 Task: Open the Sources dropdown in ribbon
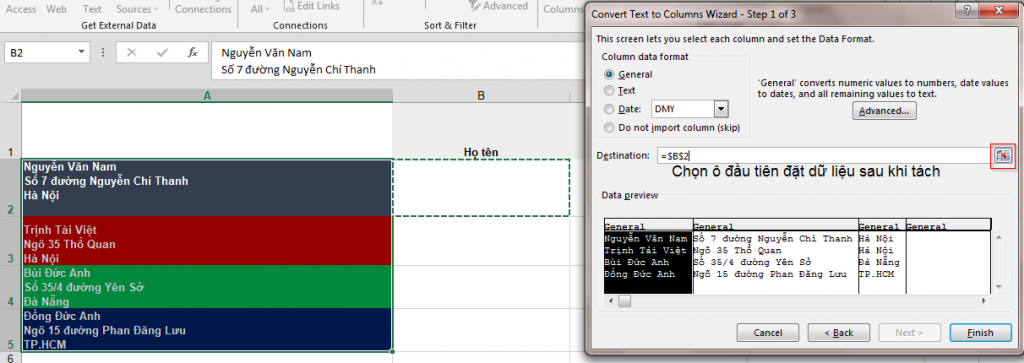point(137,9)
